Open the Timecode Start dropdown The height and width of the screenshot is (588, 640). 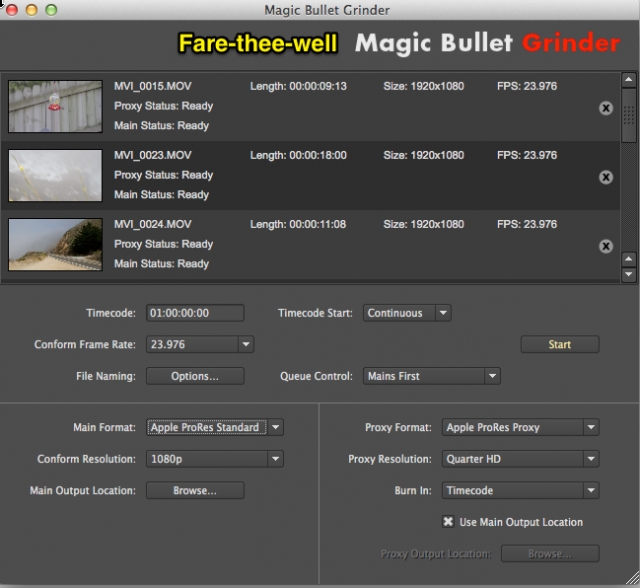407,313
